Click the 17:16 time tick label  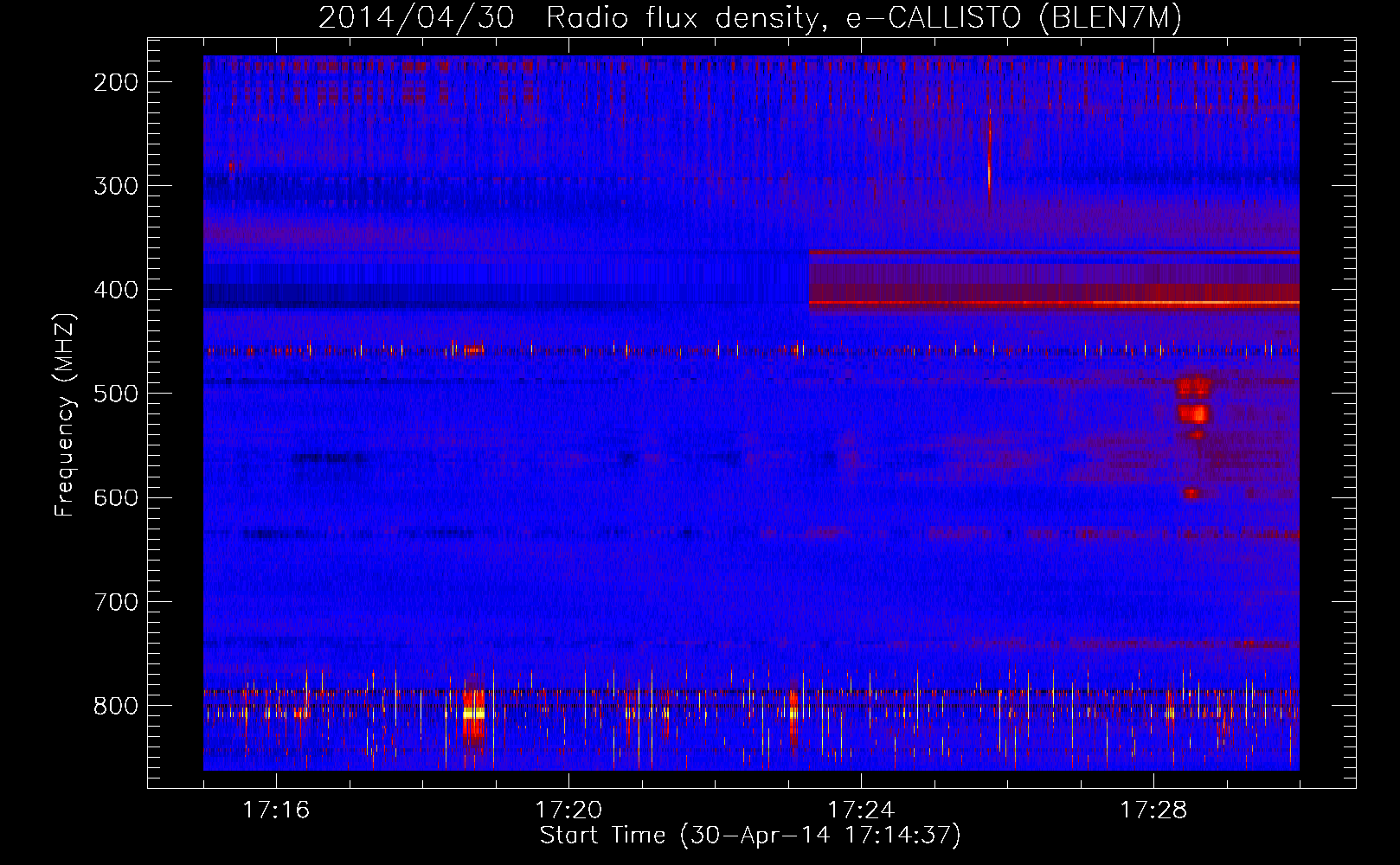coord(276,811)
